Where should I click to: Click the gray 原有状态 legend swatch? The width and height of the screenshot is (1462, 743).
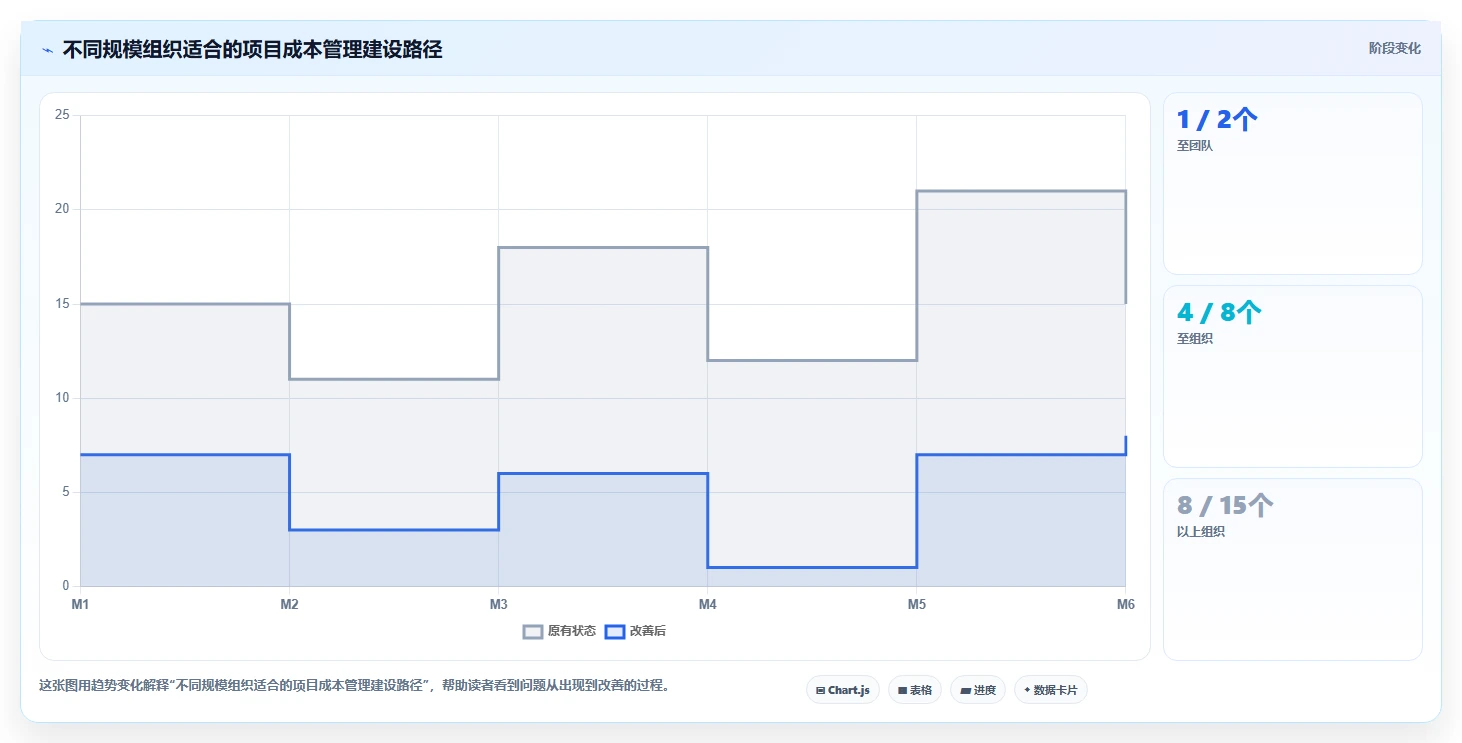(x=533, y=631)
